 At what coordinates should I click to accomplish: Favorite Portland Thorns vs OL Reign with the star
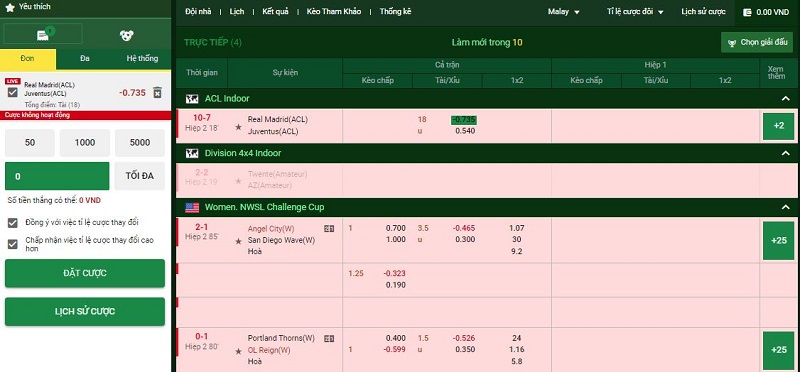pyautogui.click(x=238, y=351)
